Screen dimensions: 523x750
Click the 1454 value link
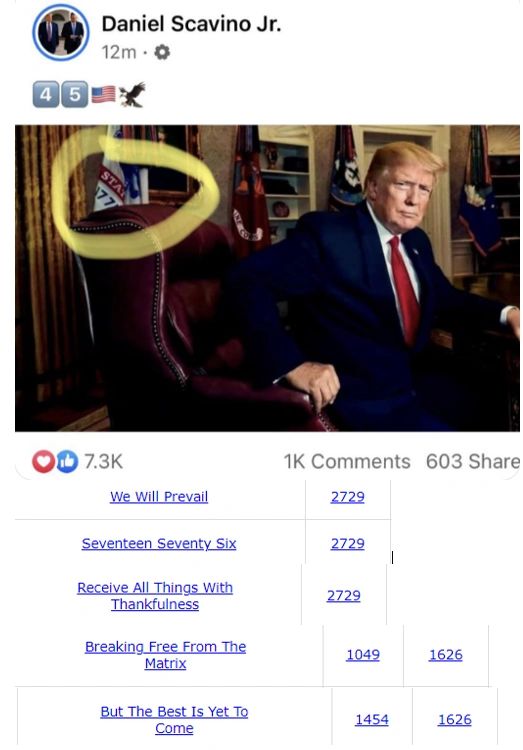pos(372,719)
